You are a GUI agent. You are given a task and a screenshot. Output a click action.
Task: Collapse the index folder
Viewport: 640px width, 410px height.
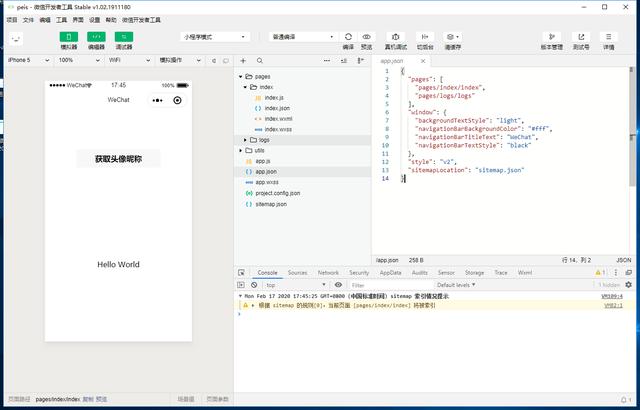pos(245,87)
